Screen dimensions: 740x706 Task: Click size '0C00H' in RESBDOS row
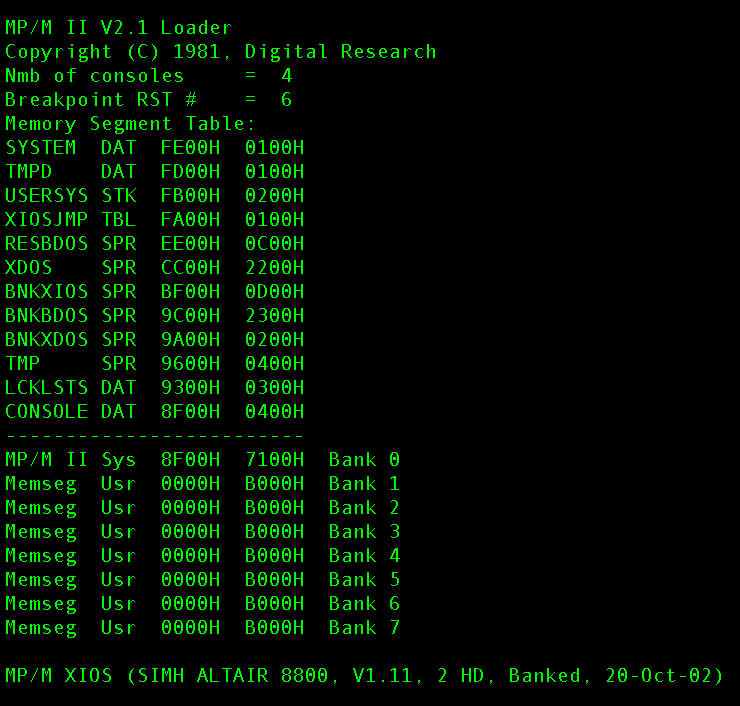[x=275, y=244]
